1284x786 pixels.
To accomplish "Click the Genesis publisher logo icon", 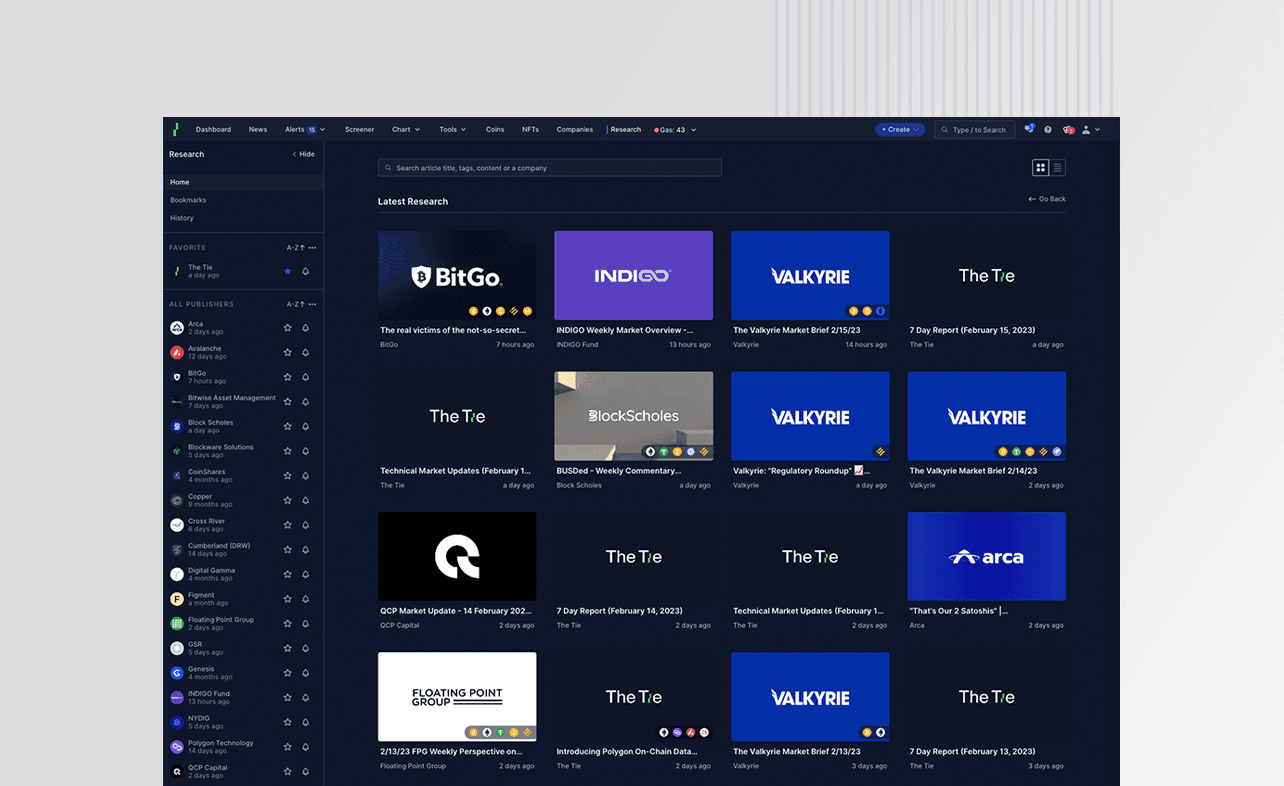I will point(177,673).
